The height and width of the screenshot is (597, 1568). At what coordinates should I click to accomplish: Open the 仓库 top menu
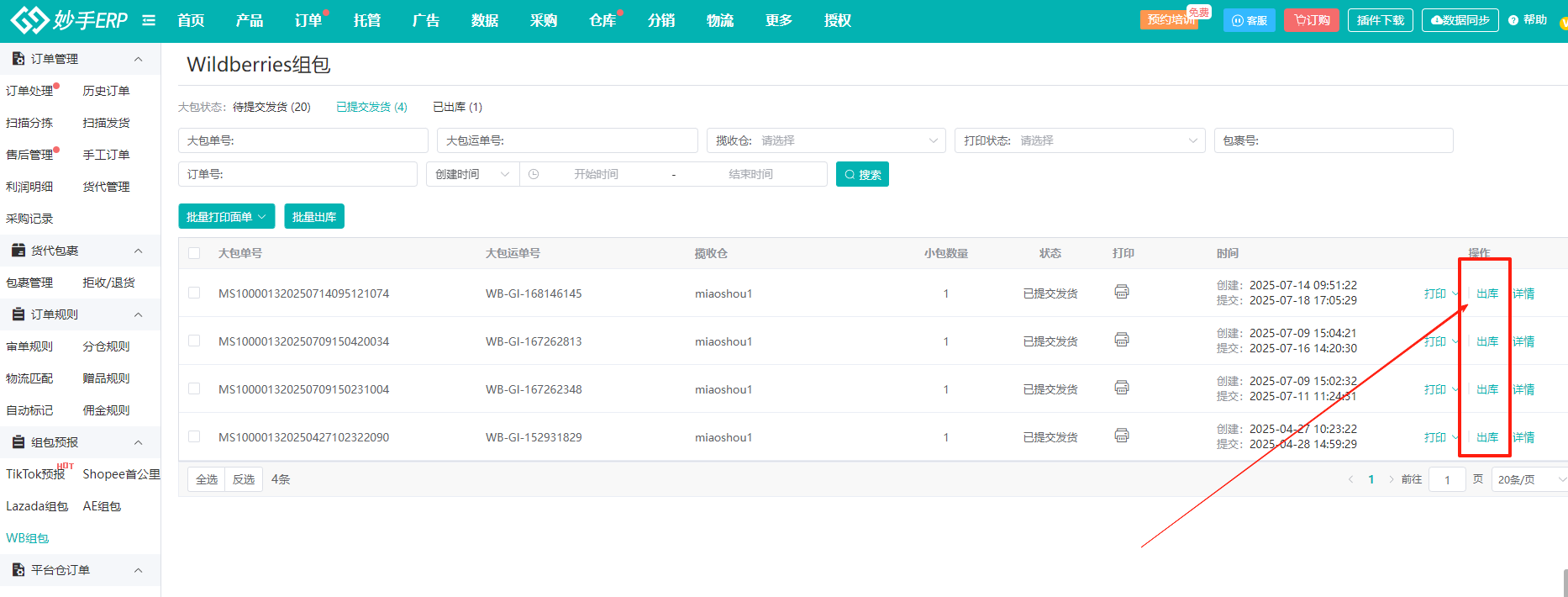(602, 20)
